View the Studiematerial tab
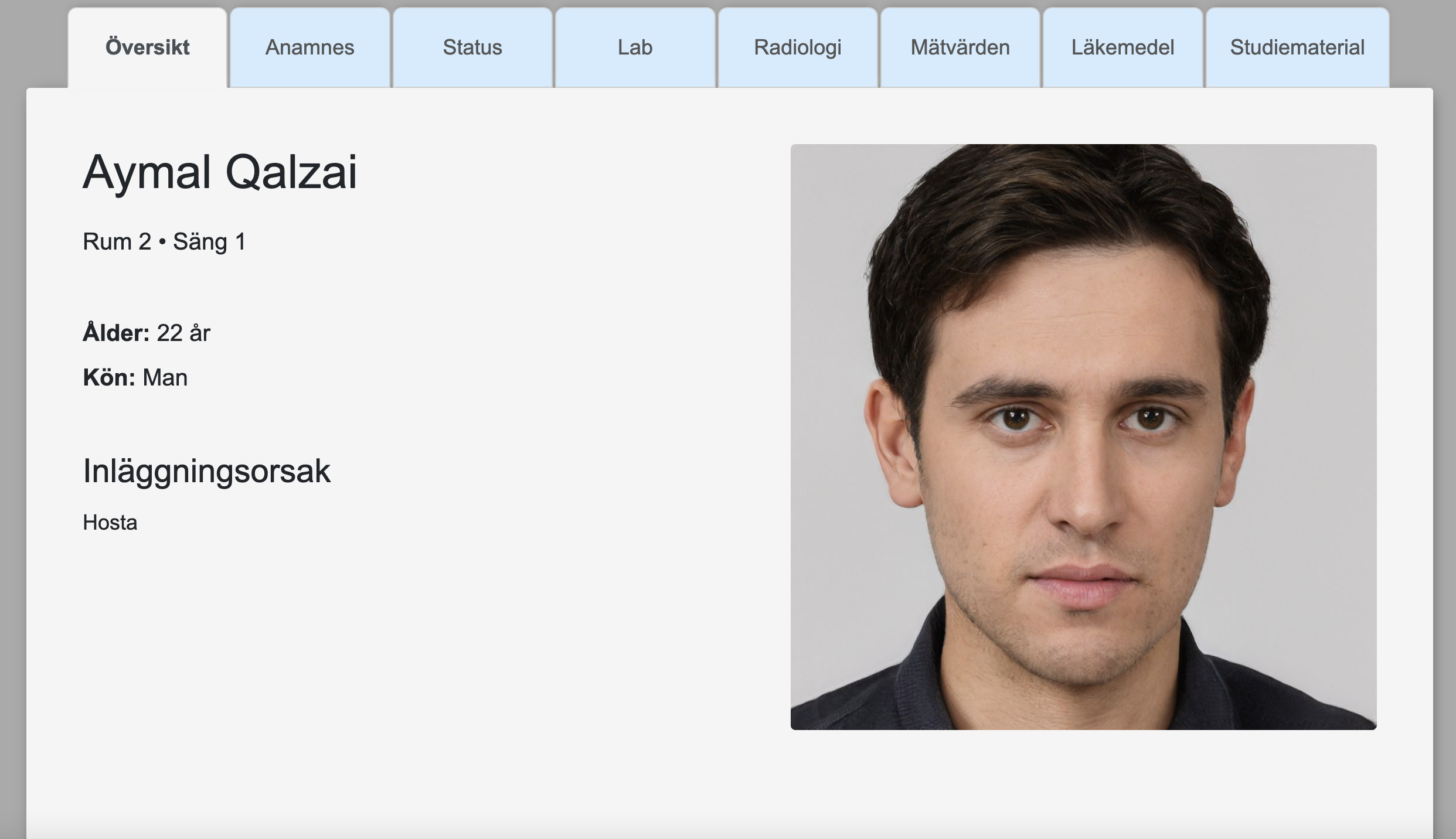The height and width of the screenshot is (839, 1456). [x=1297, y=47]
